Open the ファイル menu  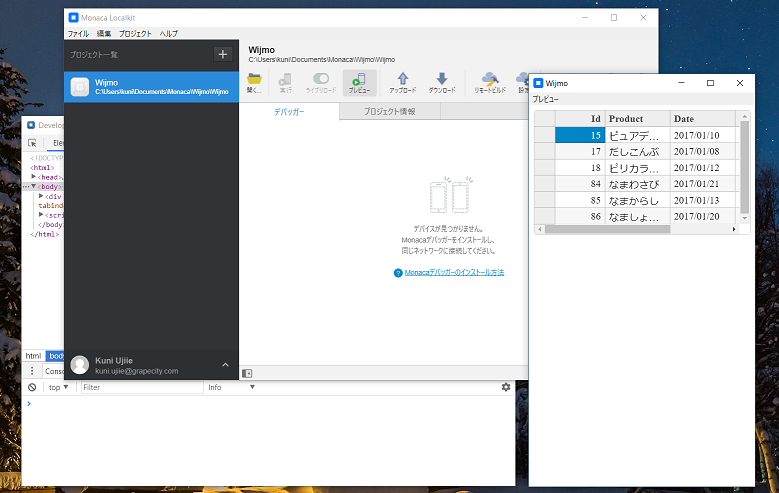[x=78, y=34]
